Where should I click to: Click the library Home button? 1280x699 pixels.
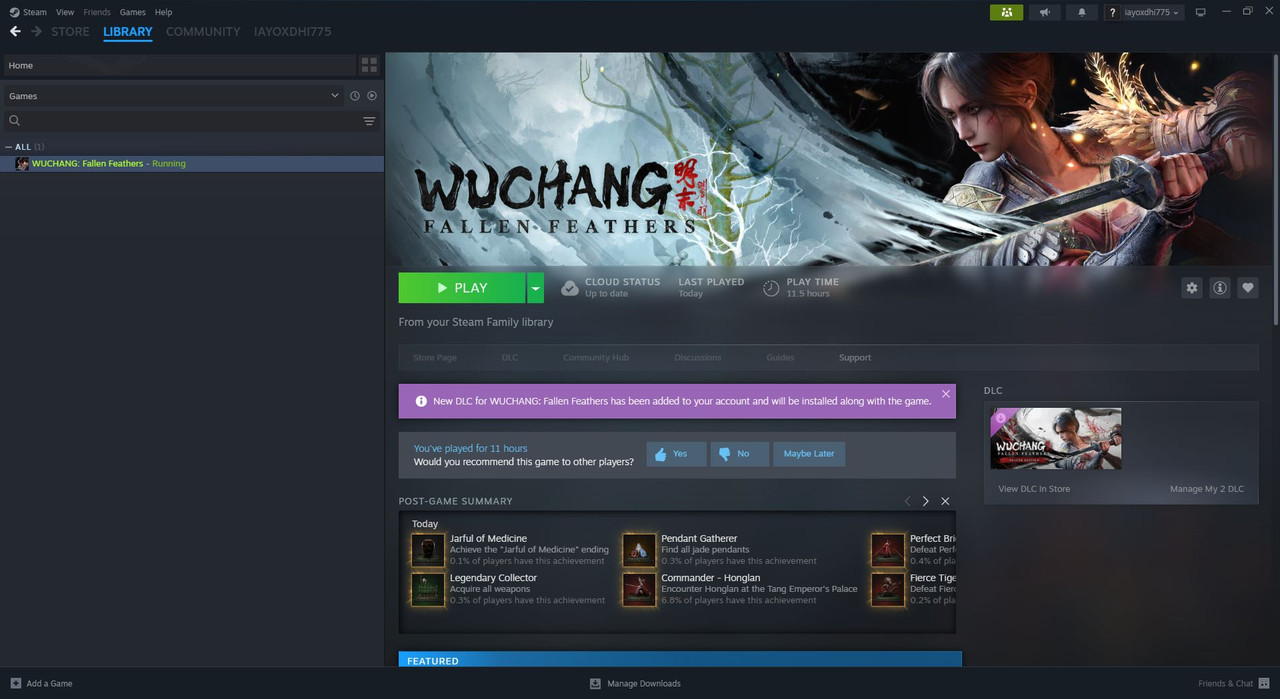[x=178, y=65]
